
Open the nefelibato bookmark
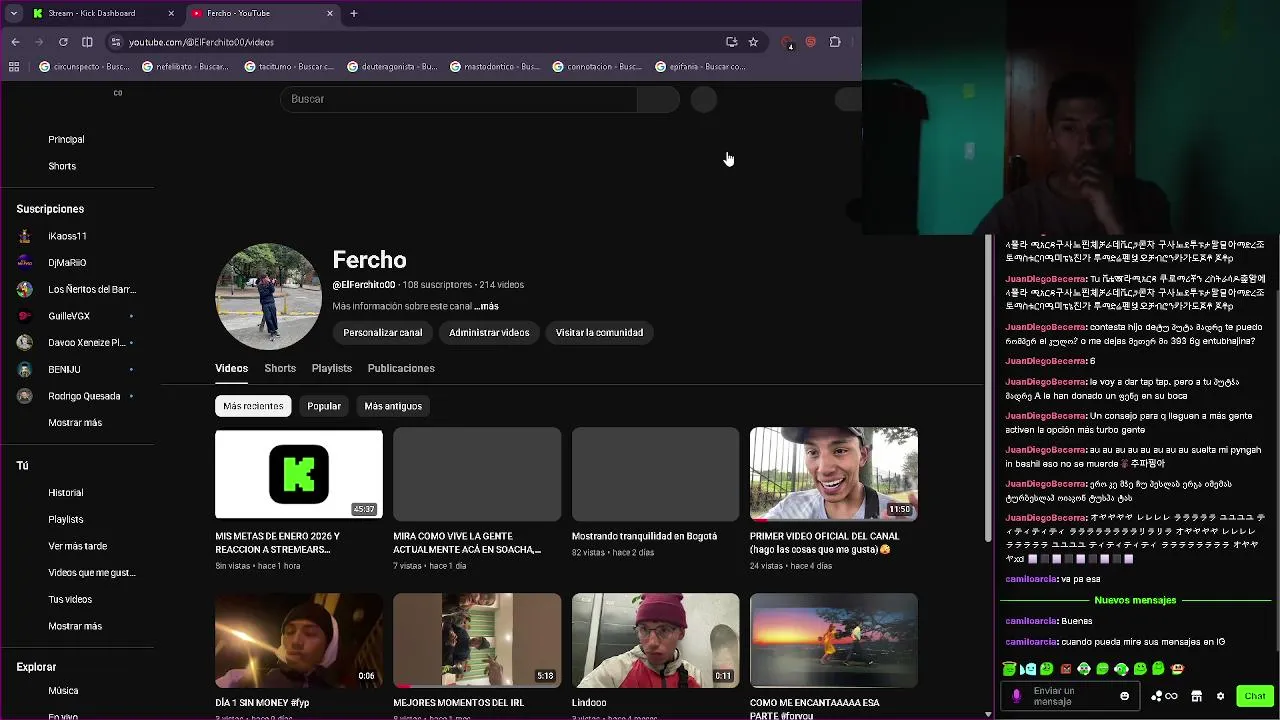pos(186,67)
